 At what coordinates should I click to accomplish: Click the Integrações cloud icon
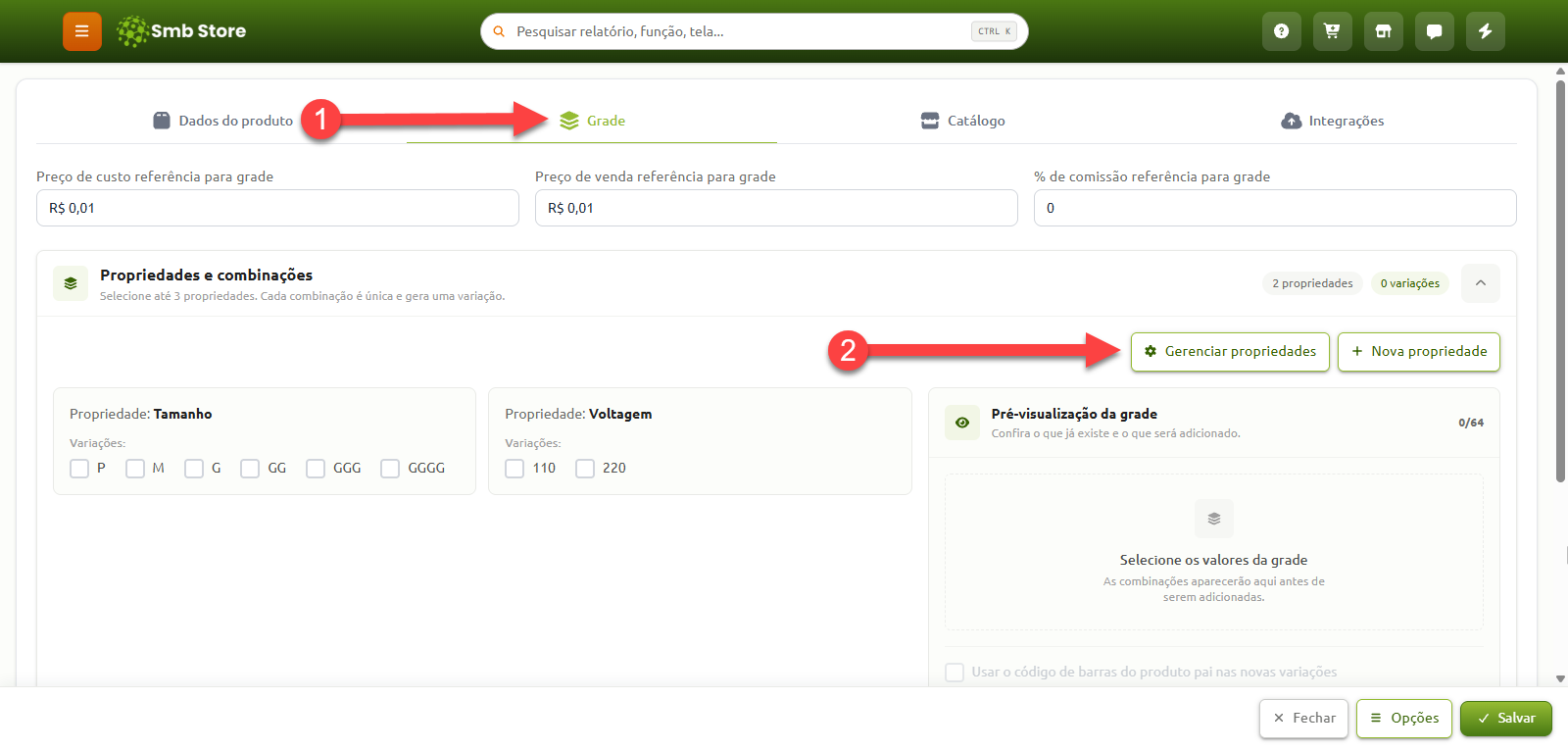(1292, 121)
